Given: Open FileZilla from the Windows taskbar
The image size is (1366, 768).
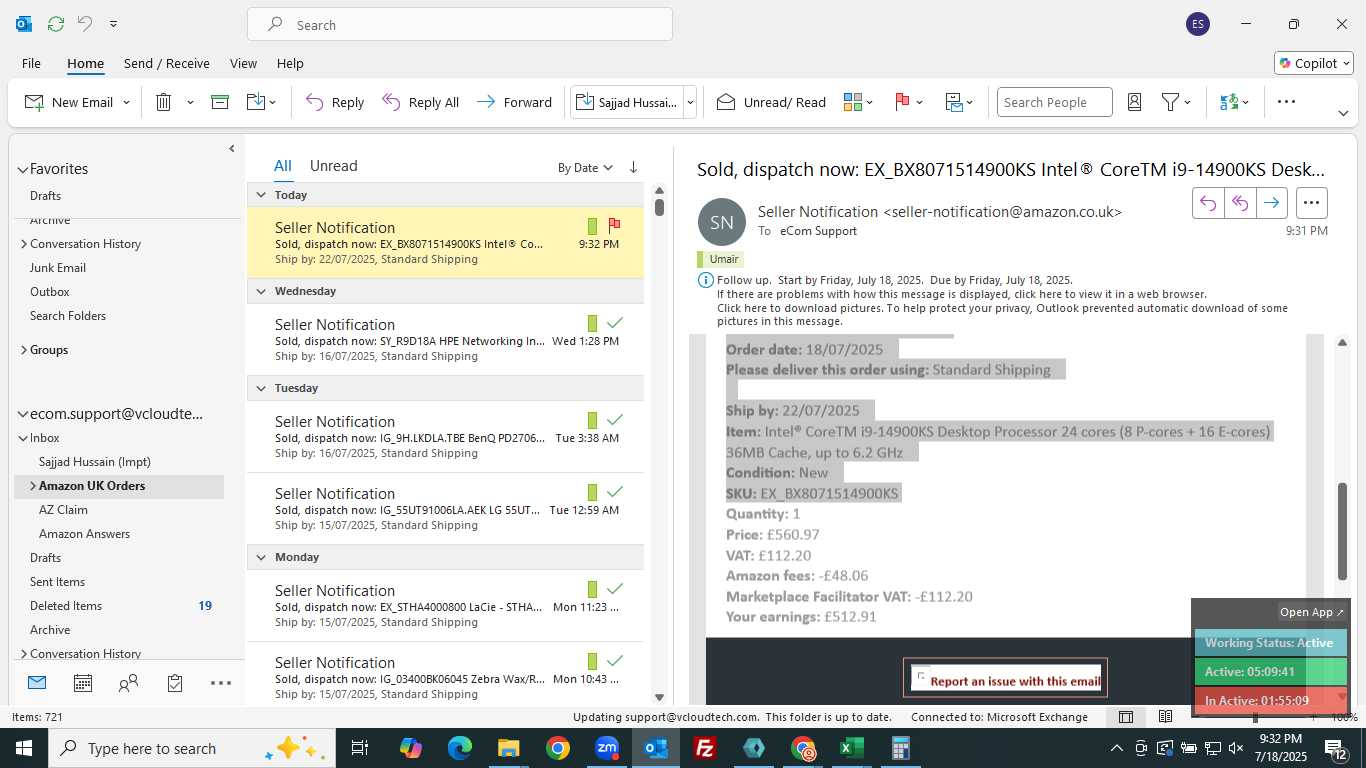Looking at the screenshot, I should pyautogui.click(x=705, y=748).
